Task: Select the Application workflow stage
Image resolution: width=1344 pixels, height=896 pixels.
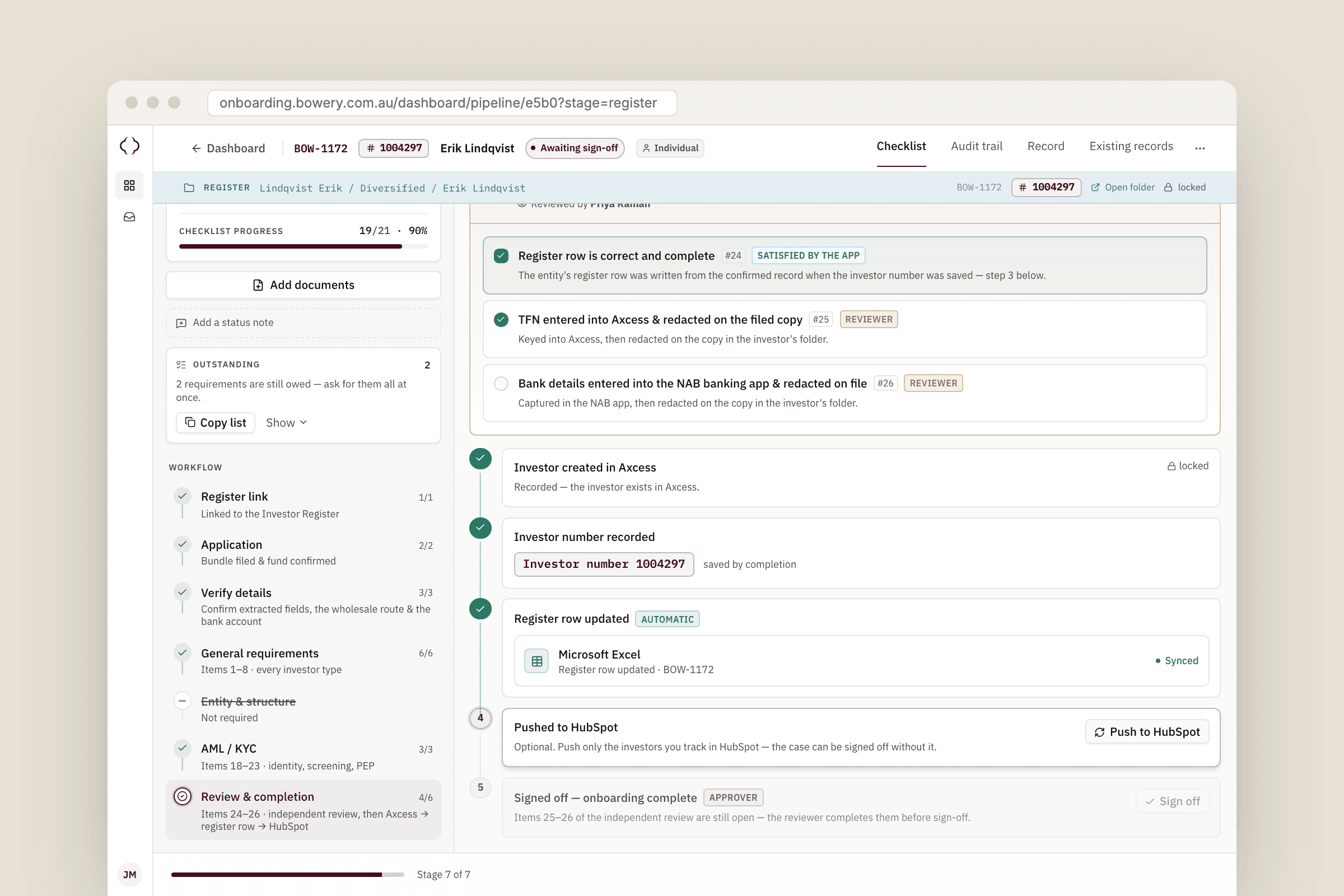Action: coord(304,553)
